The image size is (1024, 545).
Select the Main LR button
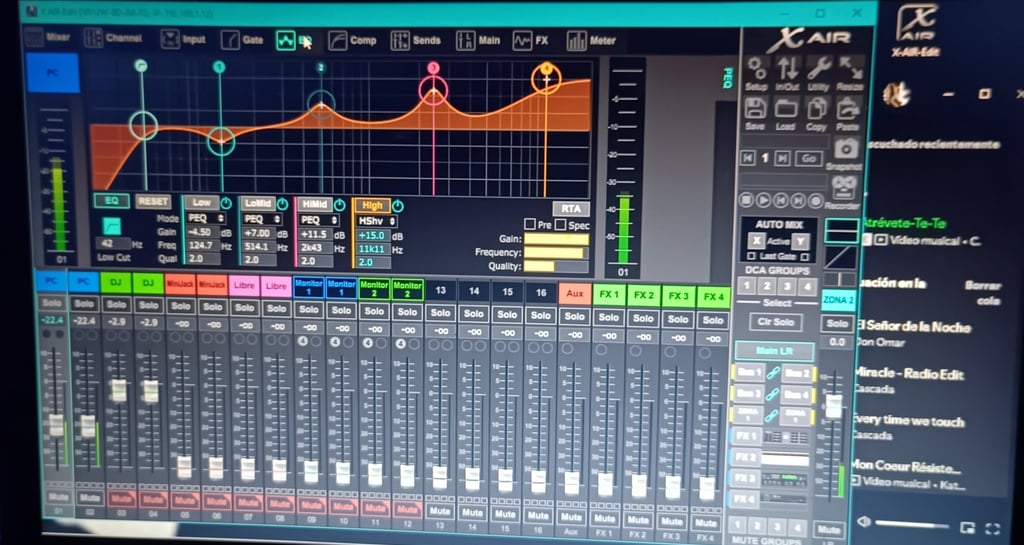[775, 351]
